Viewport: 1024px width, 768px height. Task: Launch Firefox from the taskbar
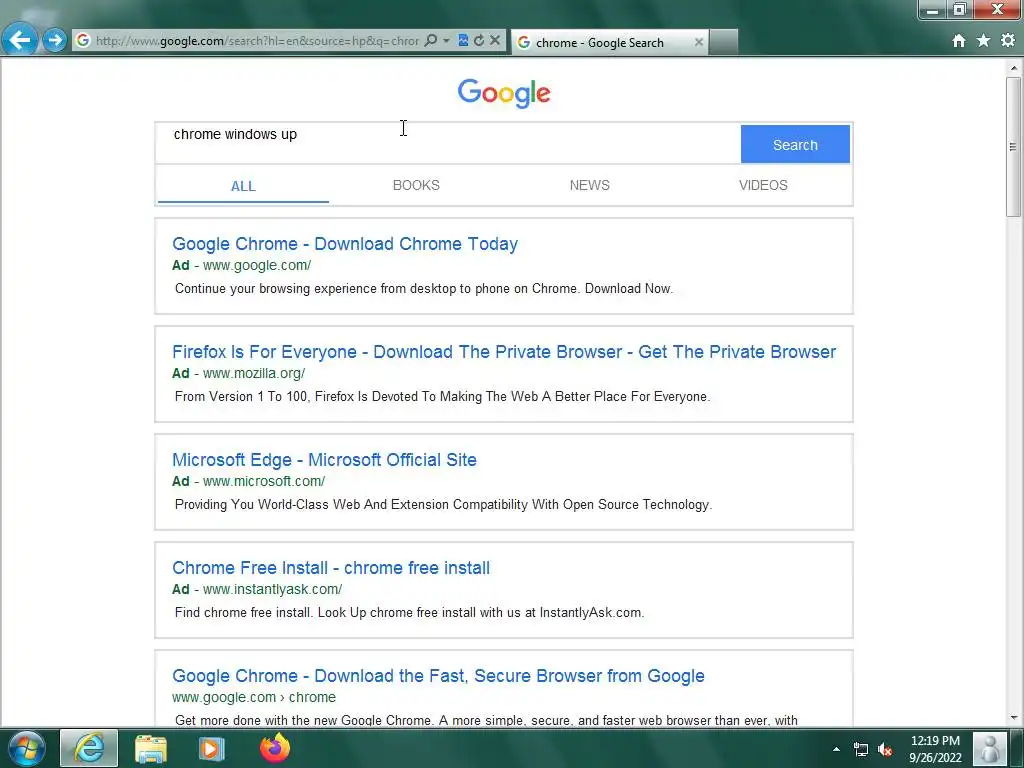[275, 748]
